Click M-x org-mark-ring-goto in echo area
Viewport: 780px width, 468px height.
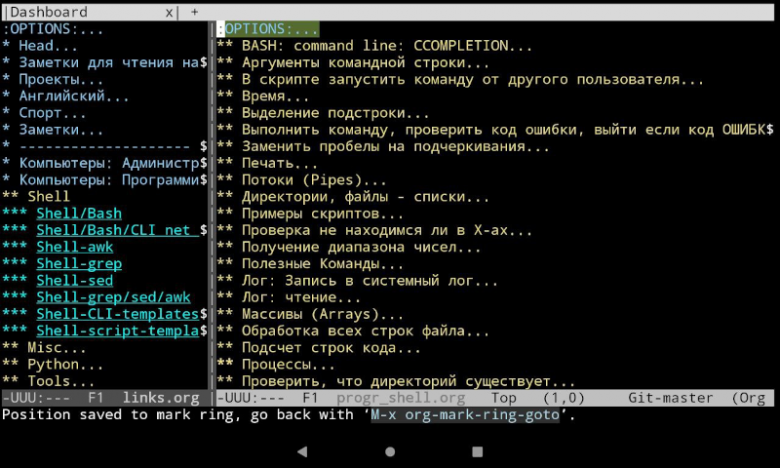point(465,415)
